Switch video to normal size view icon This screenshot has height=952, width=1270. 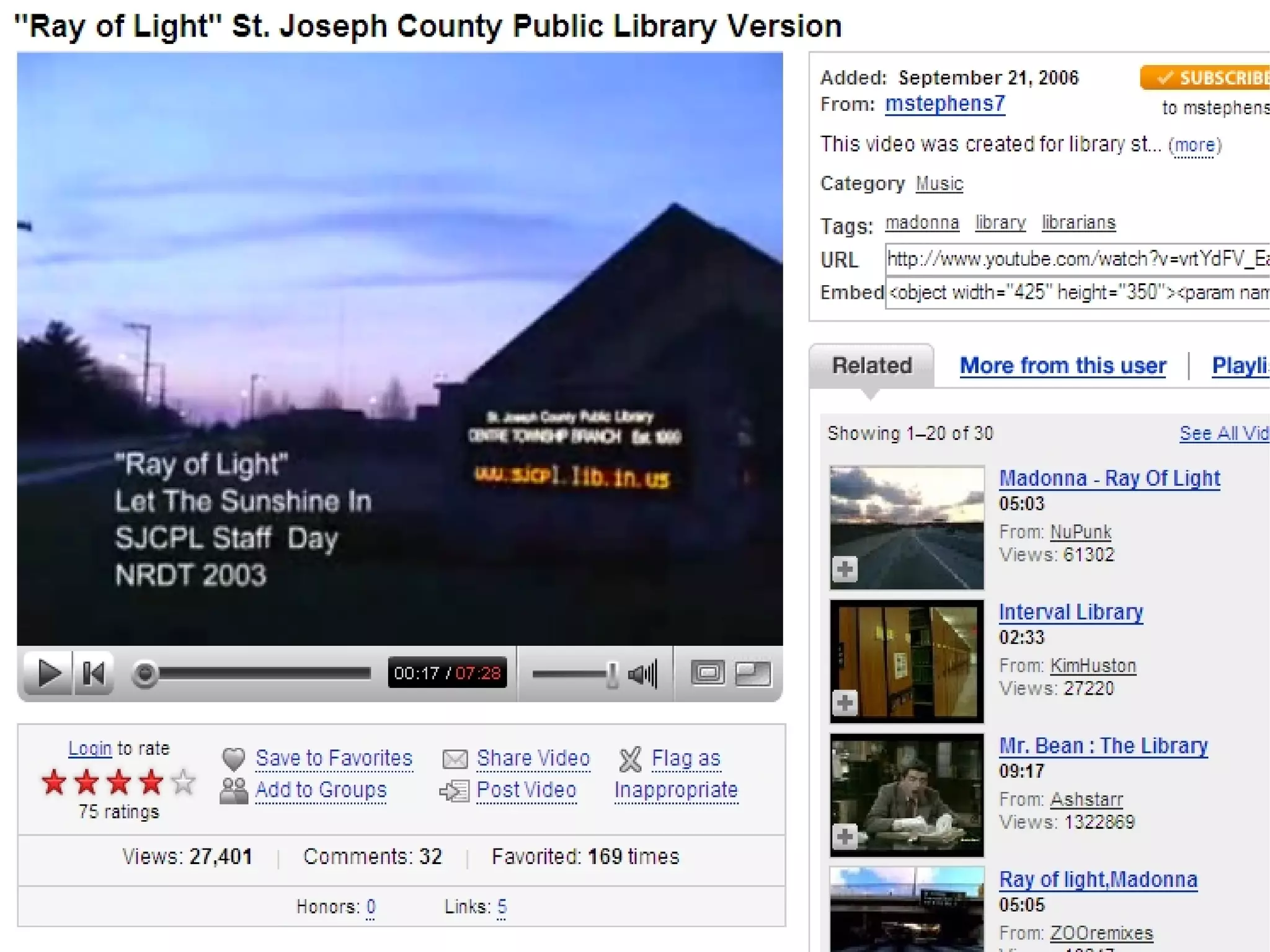[x=708, y=673]
